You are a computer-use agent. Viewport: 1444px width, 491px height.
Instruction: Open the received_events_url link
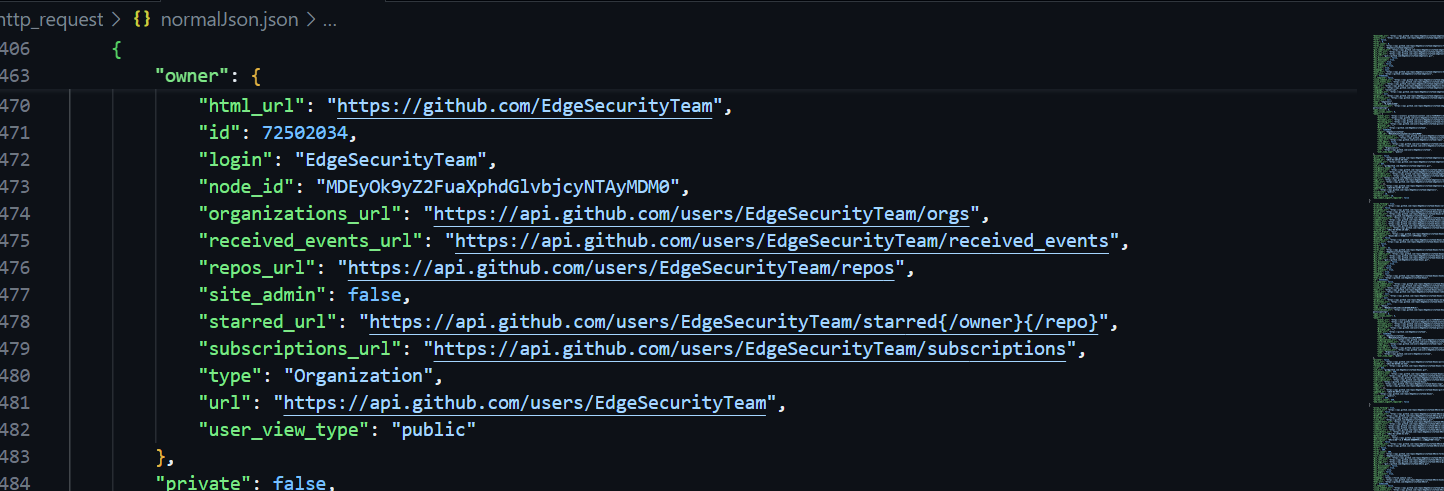[x=782, y=241]
